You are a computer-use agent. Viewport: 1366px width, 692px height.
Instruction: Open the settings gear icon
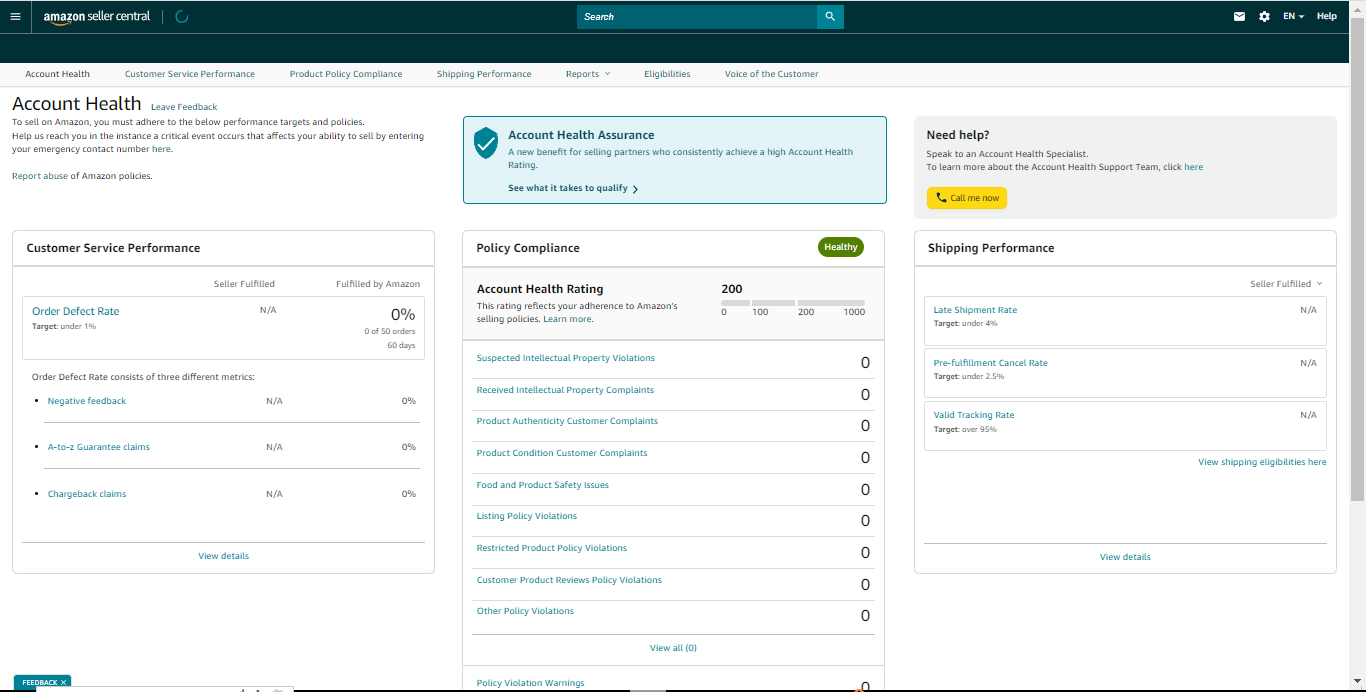tap(1264, 16)
